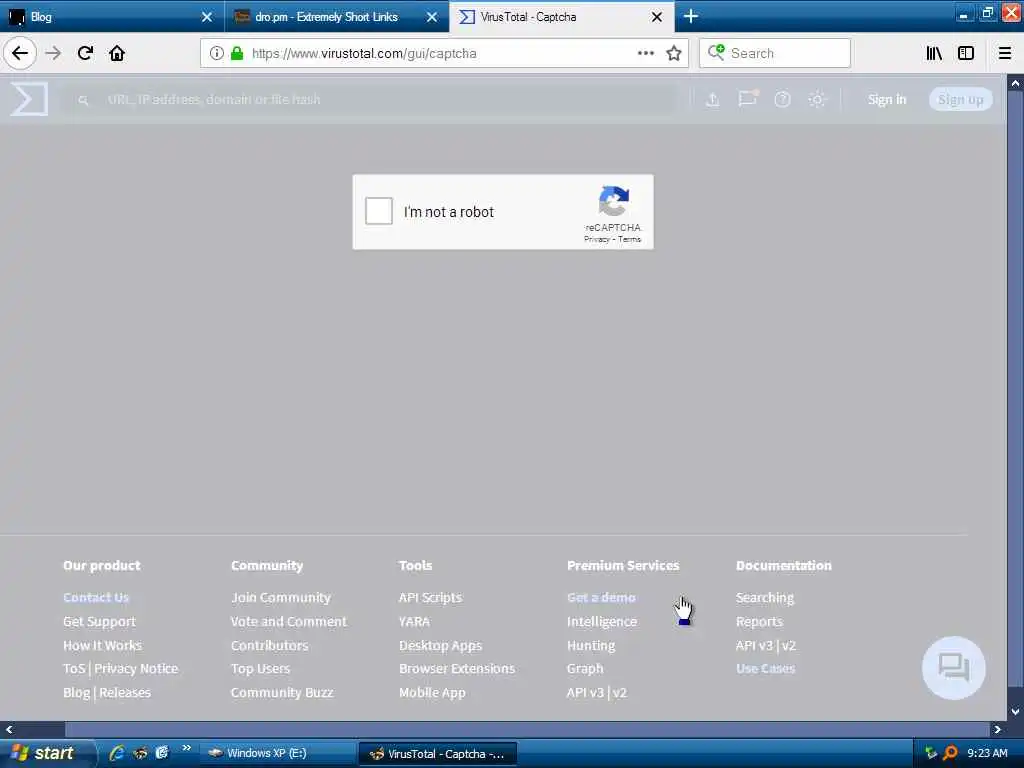Open API Scripts link
The height and width of the screenshot is (768, 1024).
tap(430, 597)
